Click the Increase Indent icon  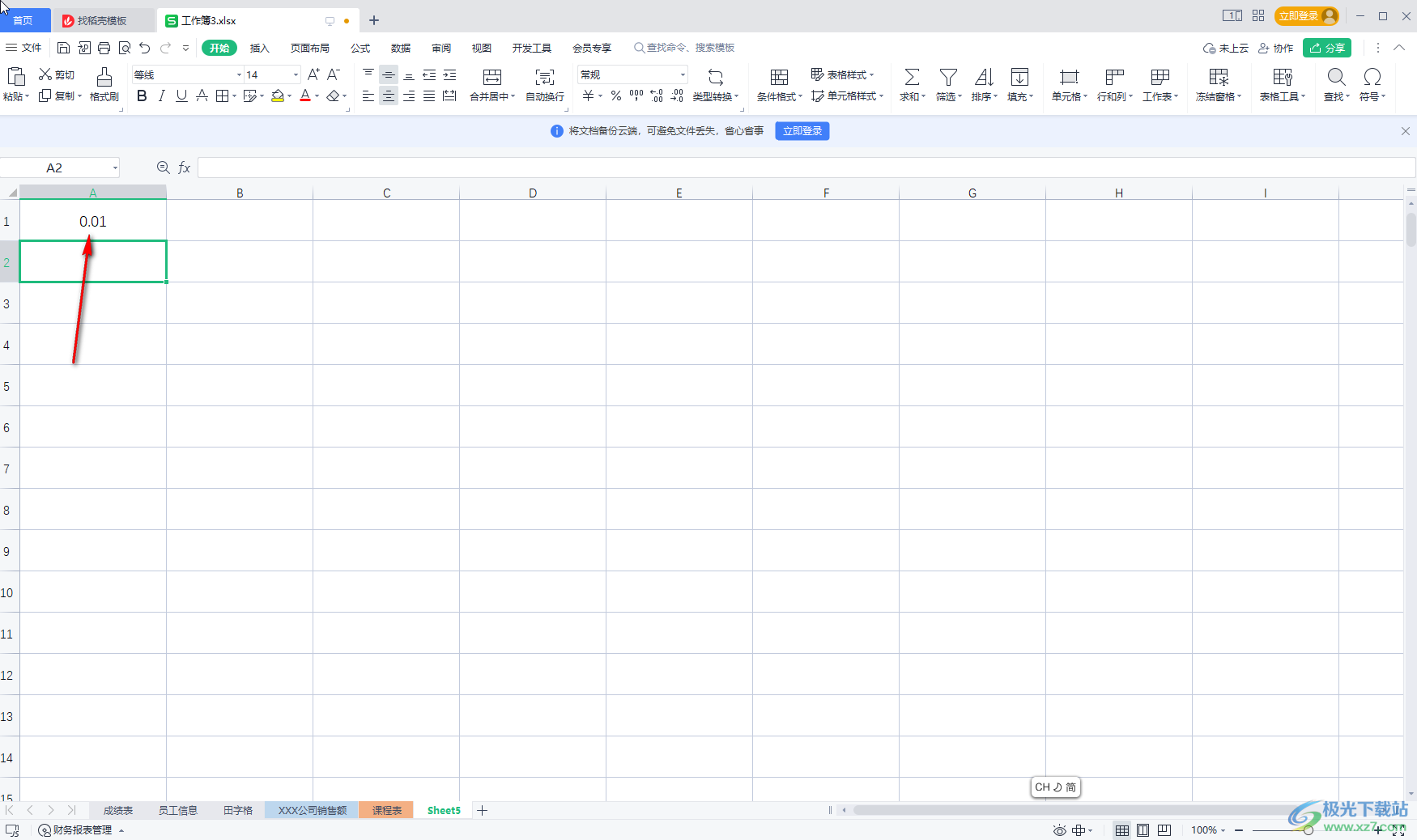(449, 74)
